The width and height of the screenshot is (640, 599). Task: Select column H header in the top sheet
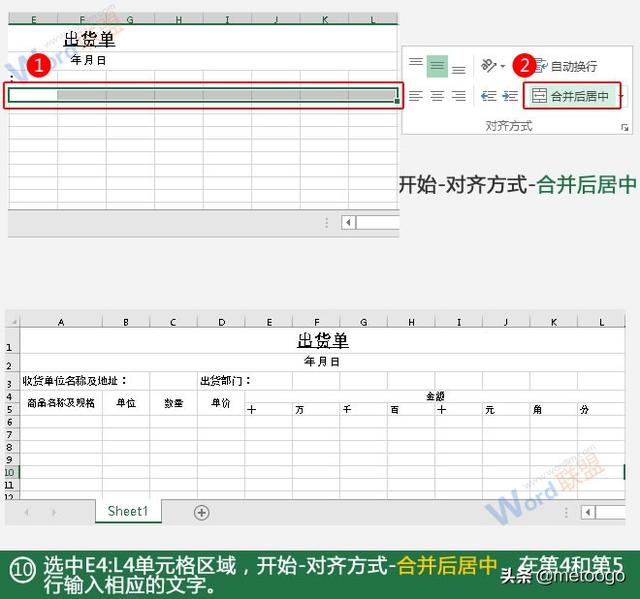[179, 19]
